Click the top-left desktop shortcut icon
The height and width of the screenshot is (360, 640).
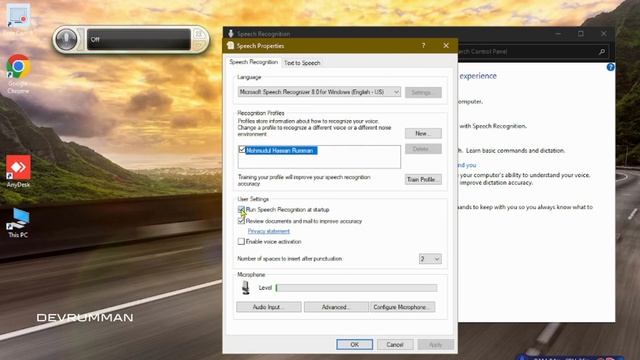pos(18,16)
